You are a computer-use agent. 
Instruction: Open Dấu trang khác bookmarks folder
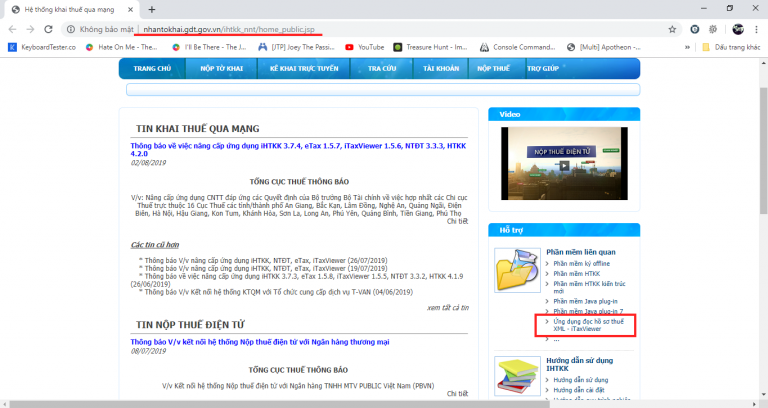[x=731, y=47]
